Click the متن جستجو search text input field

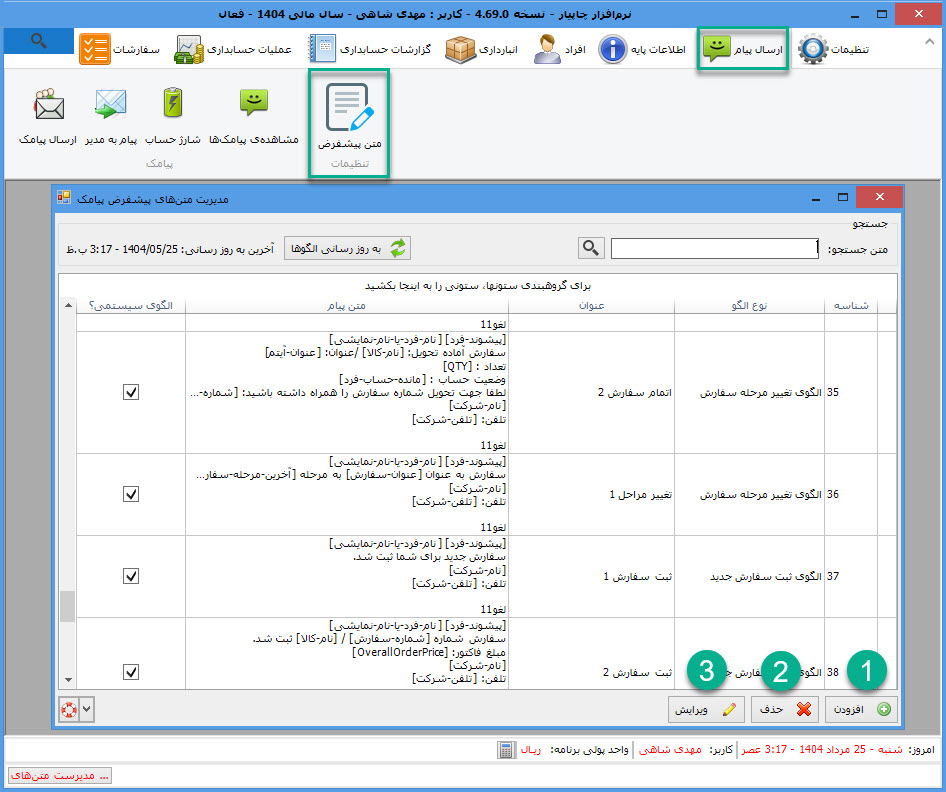714,248
